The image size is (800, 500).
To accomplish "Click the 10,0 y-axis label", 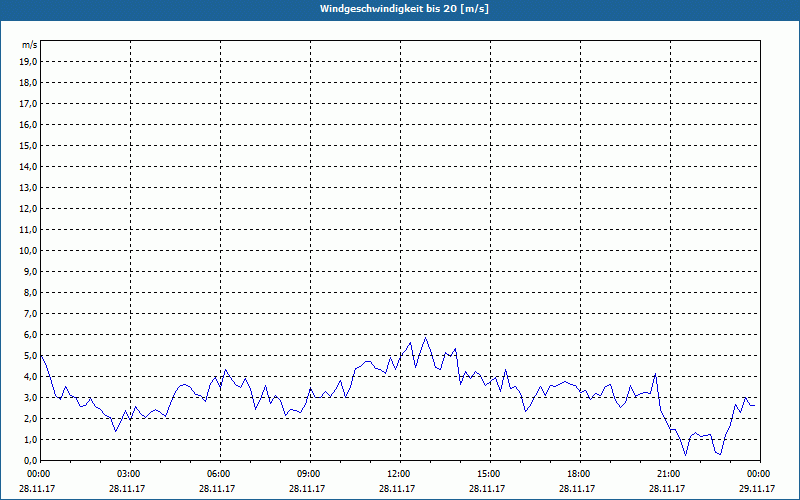I will pos(29,250).
